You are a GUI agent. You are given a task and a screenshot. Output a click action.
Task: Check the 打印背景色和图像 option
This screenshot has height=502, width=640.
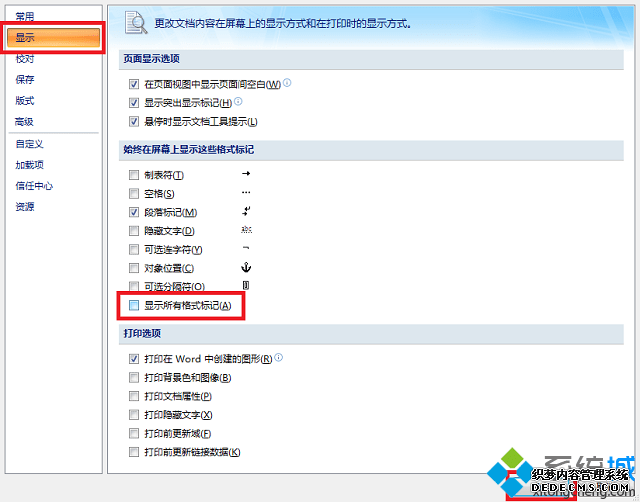coord(134,377)
